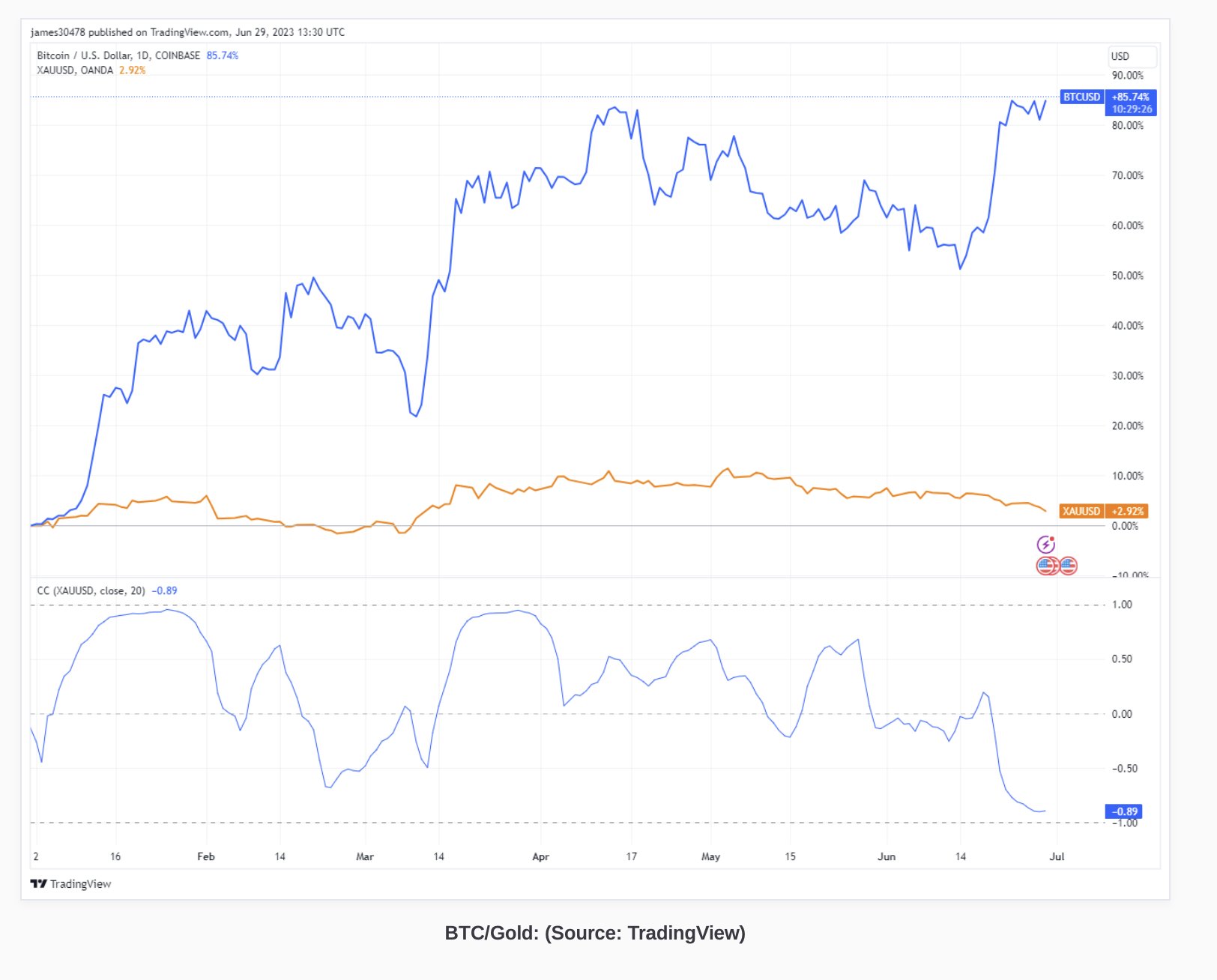
Task: Click the purple lightning event icon
Action: (1046, 545)
